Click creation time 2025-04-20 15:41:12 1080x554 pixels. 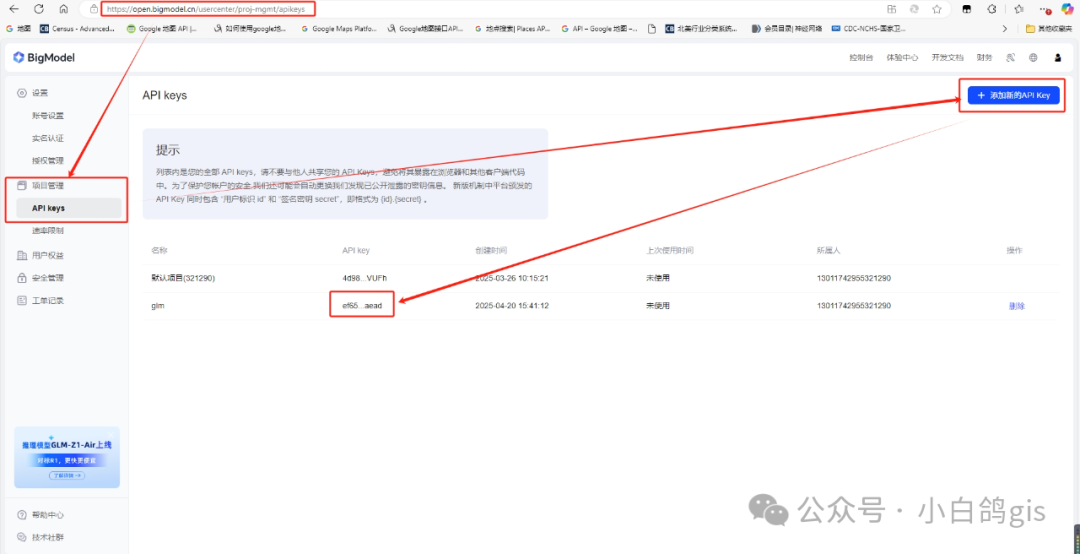click(x=512, y=305)
